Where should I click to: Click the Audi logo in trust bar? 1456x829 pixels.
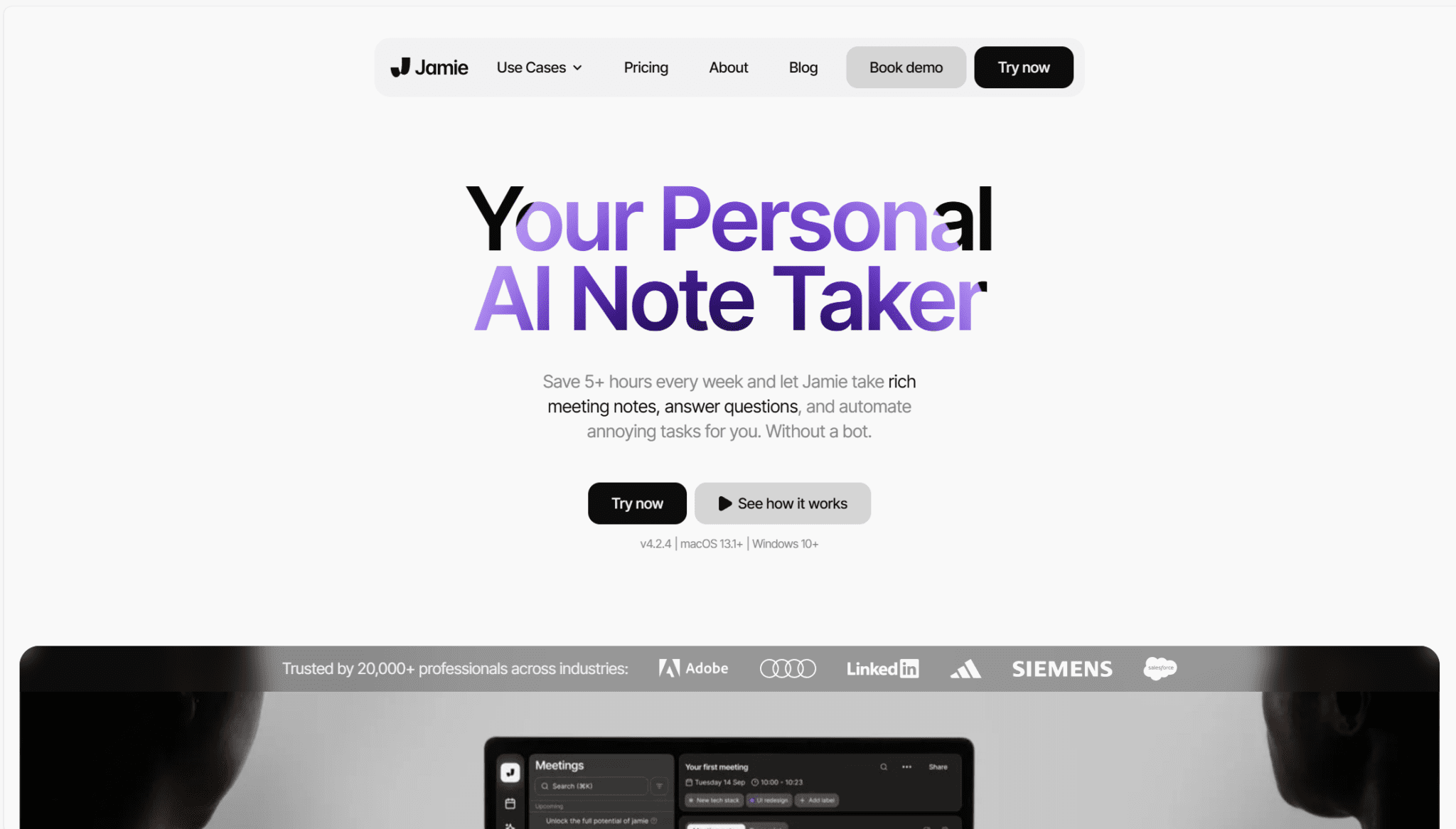pyautogui.click(x=789, y=668)
